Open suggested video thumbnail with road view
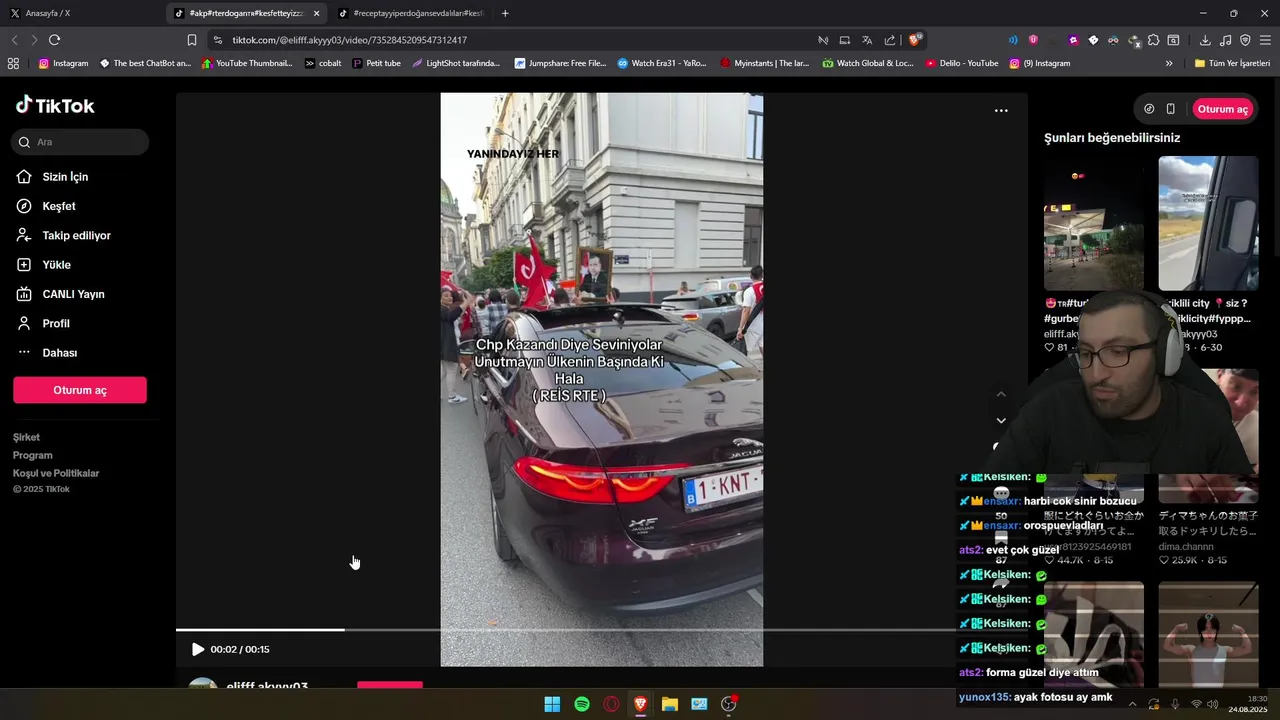The height and width of the screenshot is (720, 1280). coord(1208,223)
